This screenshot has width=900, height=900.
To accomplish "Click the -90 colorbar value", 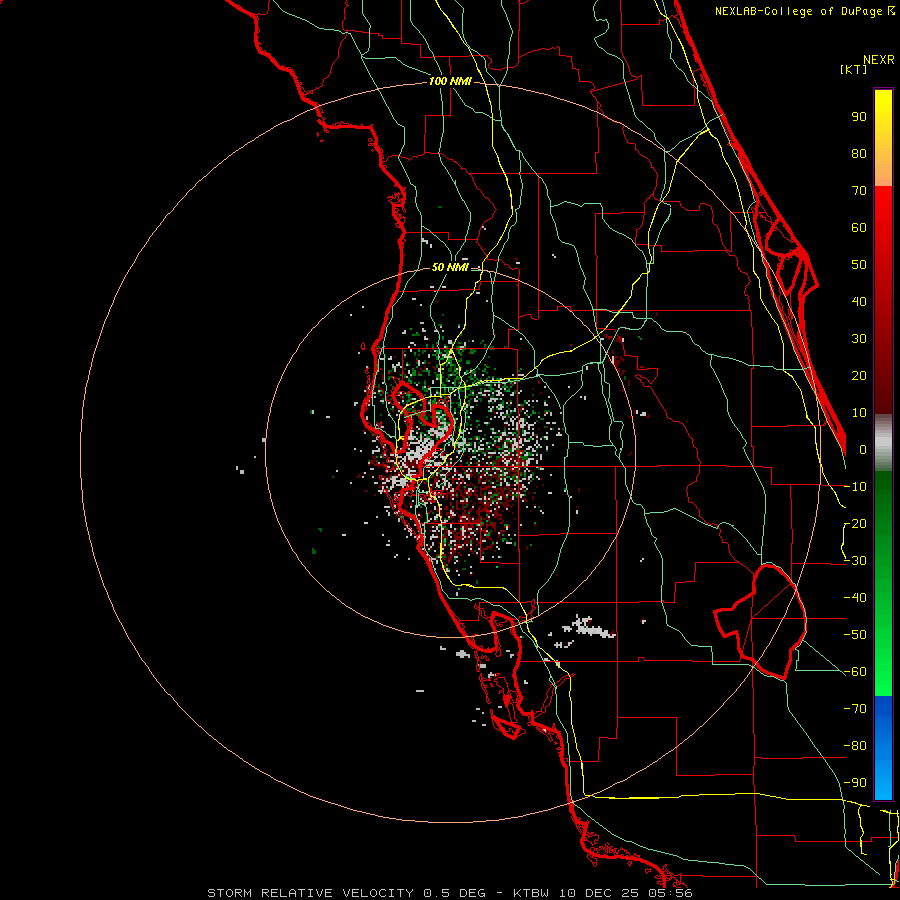I will (x=855, y=783).
